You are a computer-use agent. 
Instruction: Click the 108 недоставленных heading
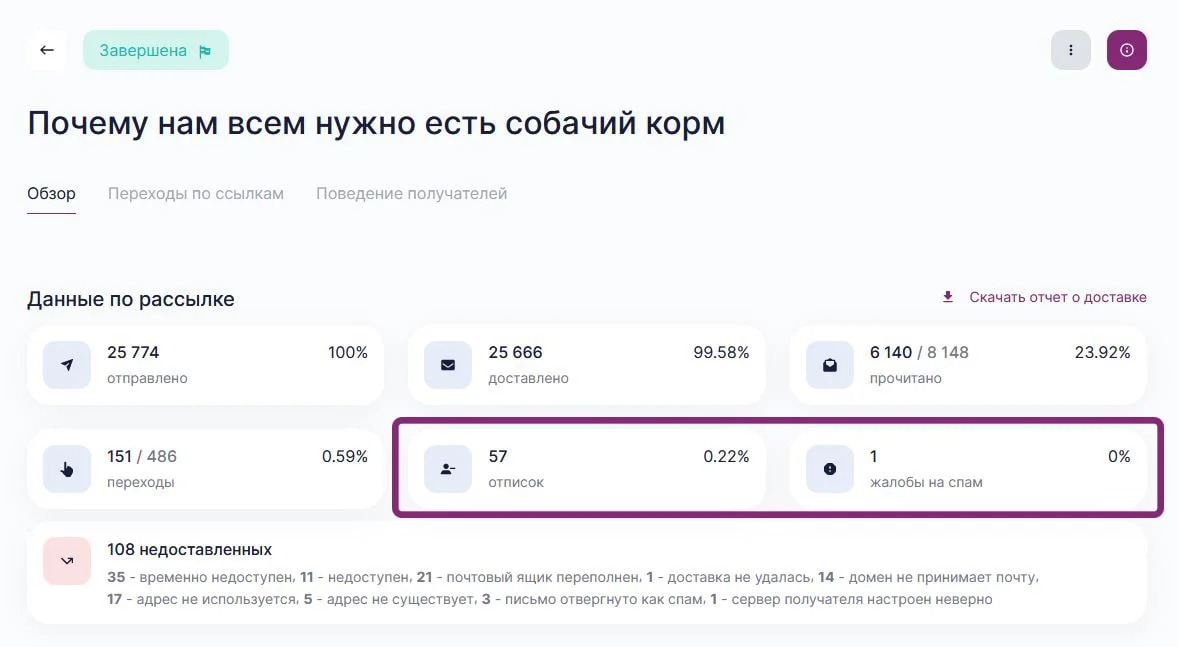coord(189,549)
